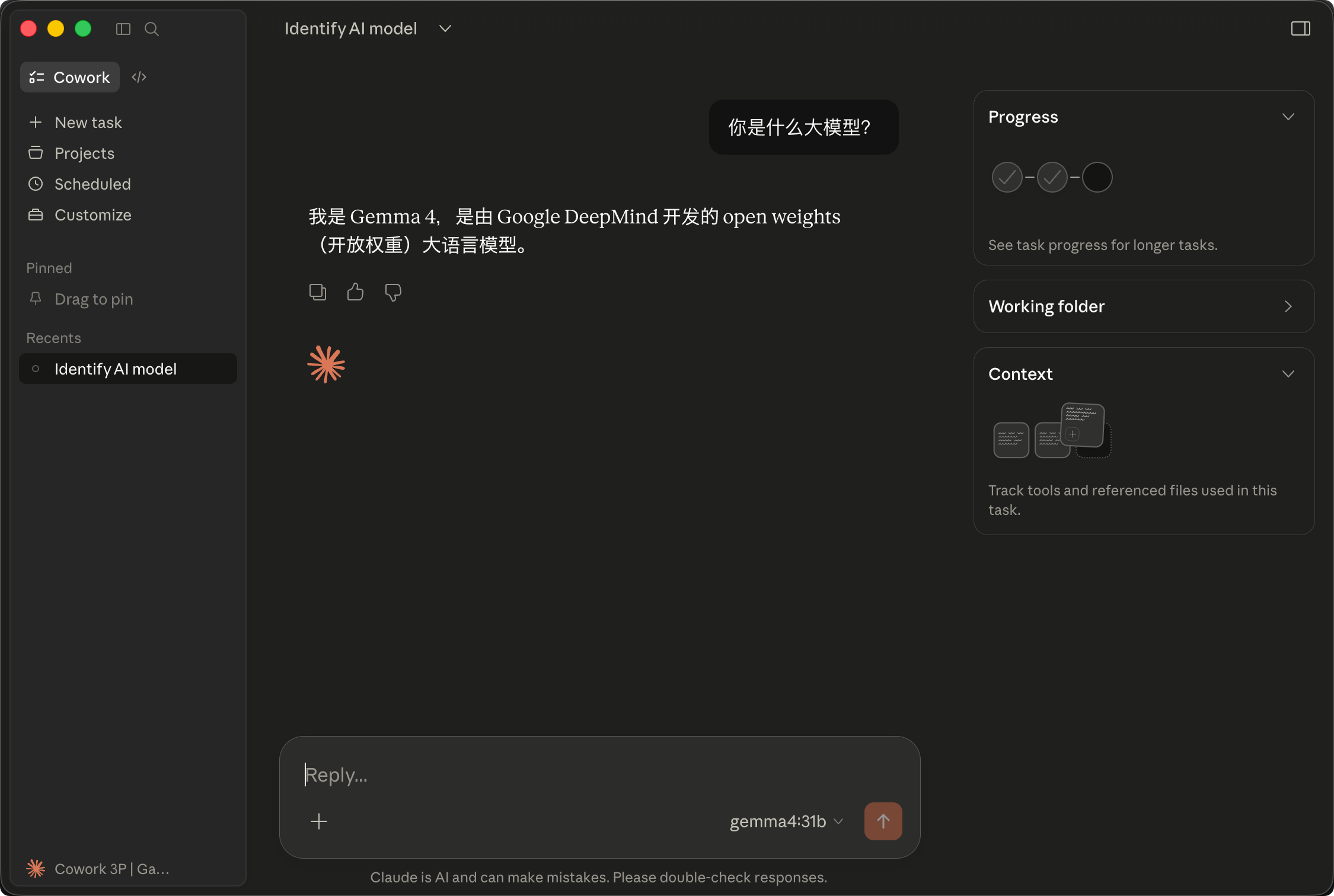
Task: Open the Identify AI model title dropdown
Action: [445, 28]
